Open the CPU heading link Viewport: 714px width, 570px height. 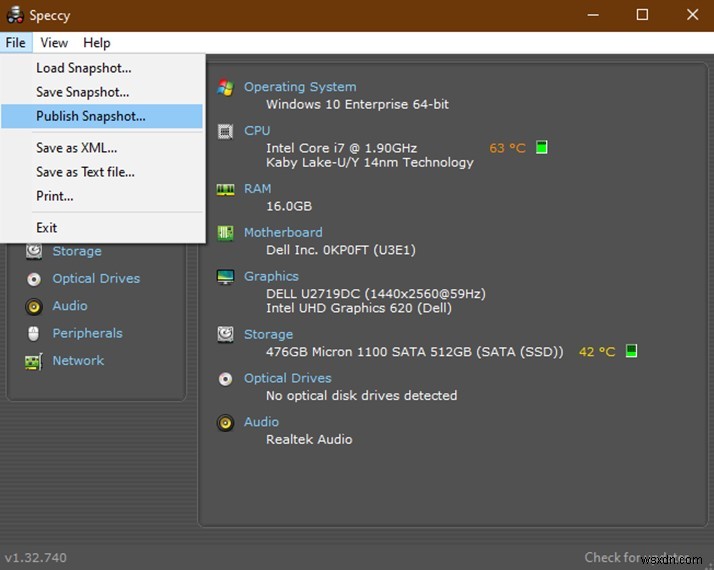tap(257, 131)
